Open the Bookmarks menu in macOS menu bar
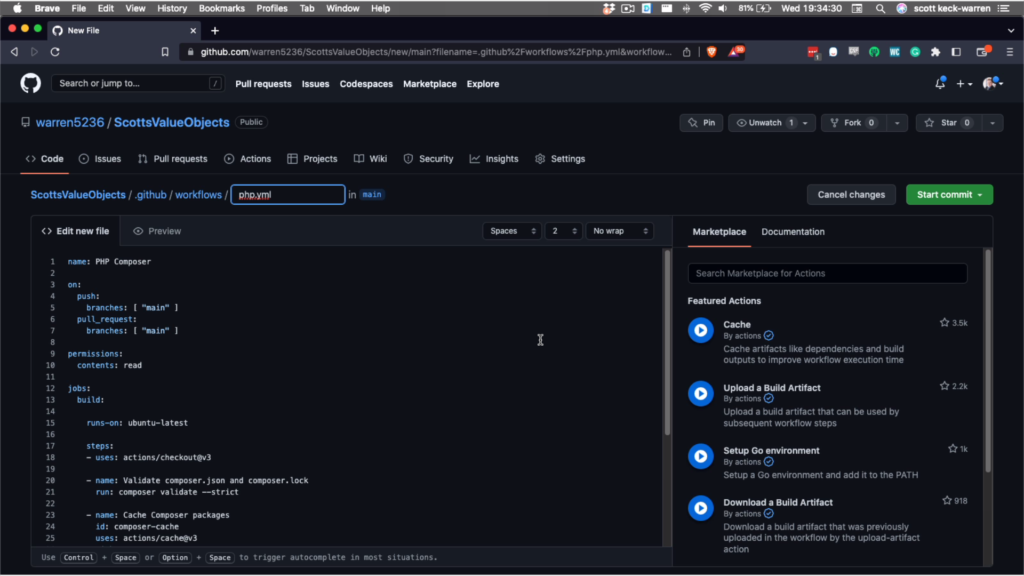1024x576 pixels. 221,8
